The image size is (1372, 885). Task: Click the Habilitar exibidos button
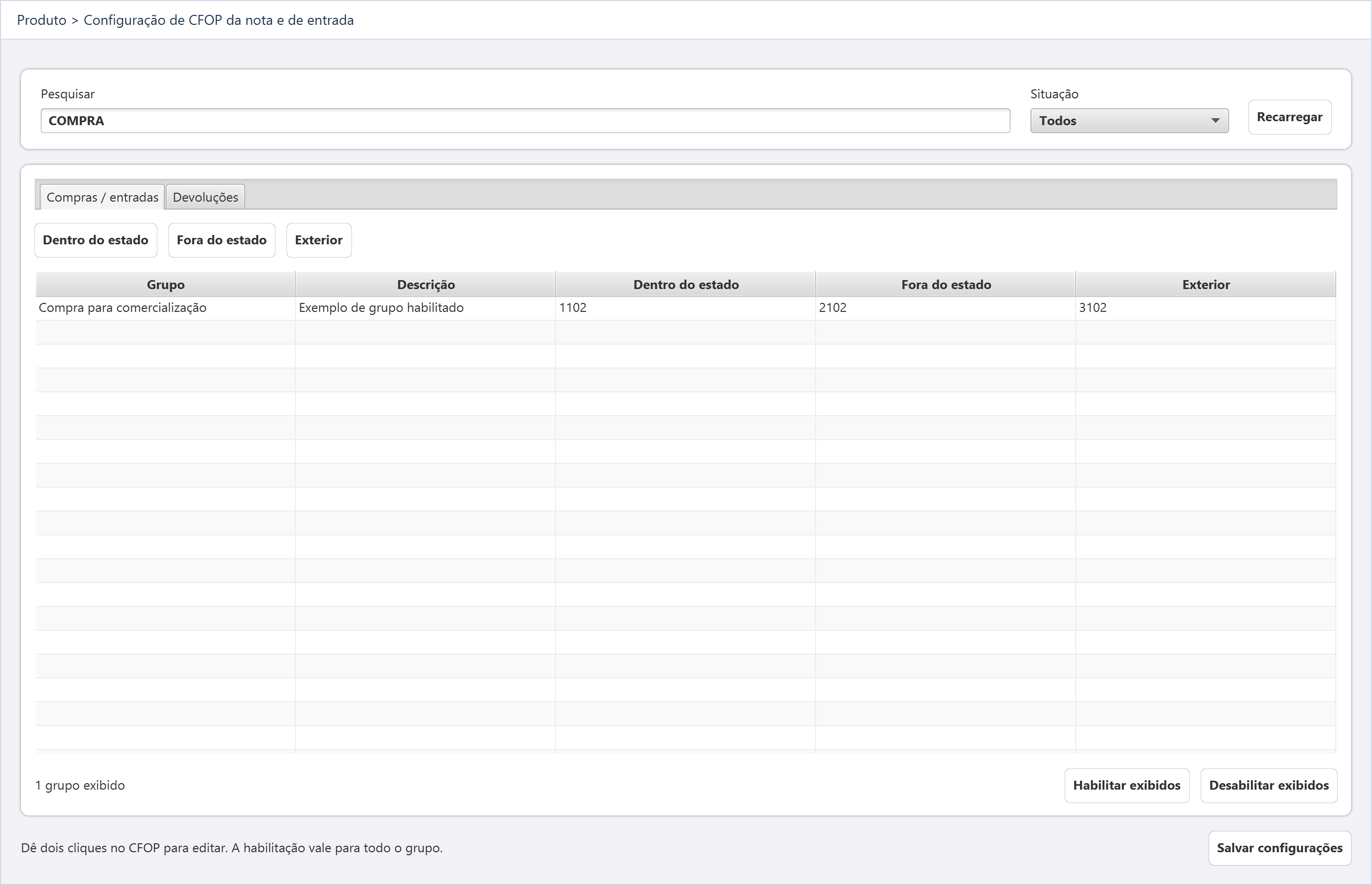[x=1127, y=786]
